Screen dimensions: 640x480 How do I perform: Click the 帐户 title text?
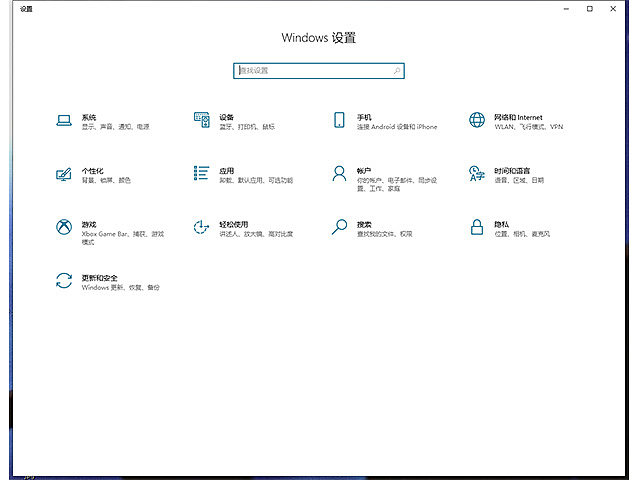(364, 171)
